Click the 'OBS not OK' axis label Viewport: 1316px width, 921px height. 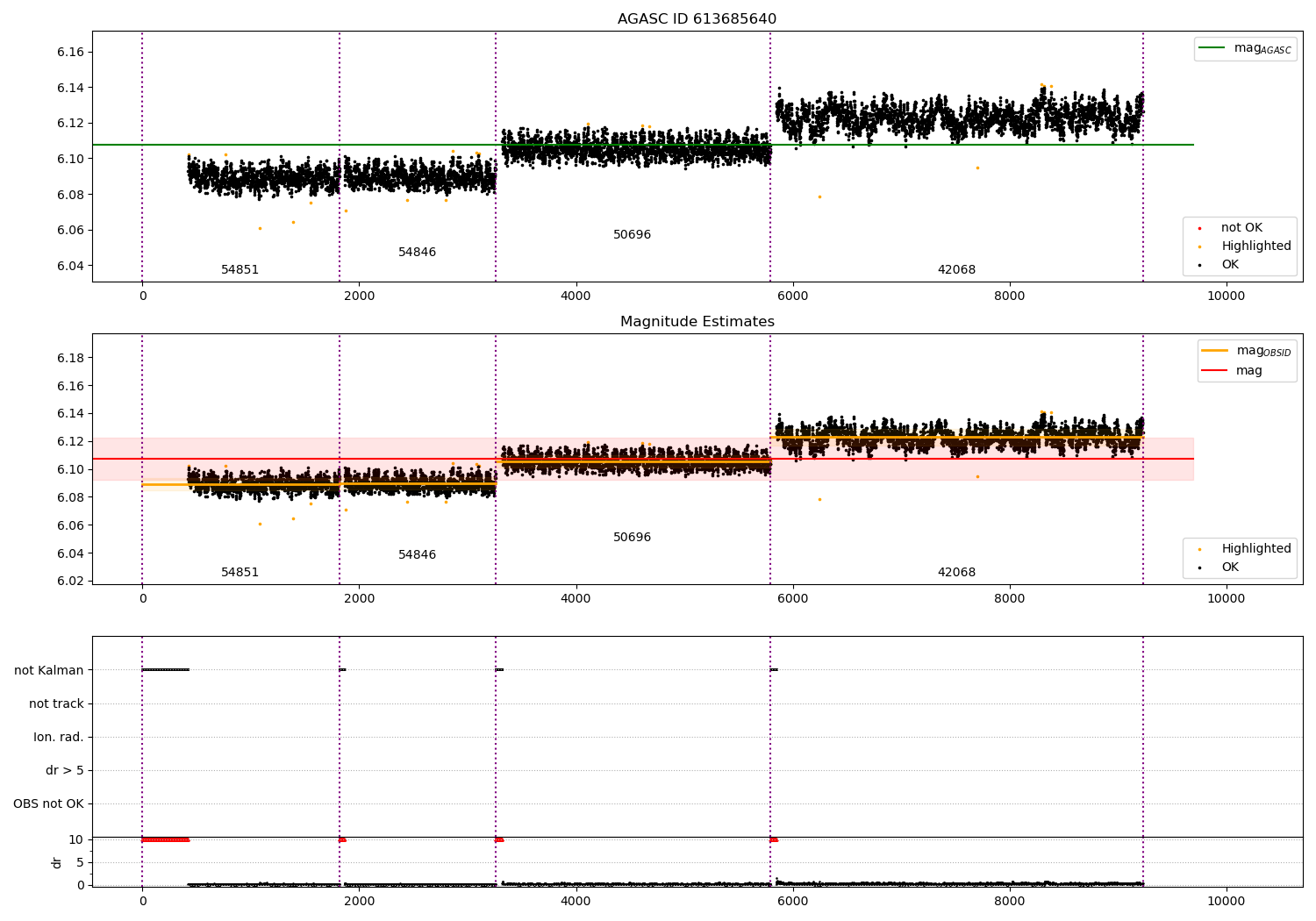48,803
